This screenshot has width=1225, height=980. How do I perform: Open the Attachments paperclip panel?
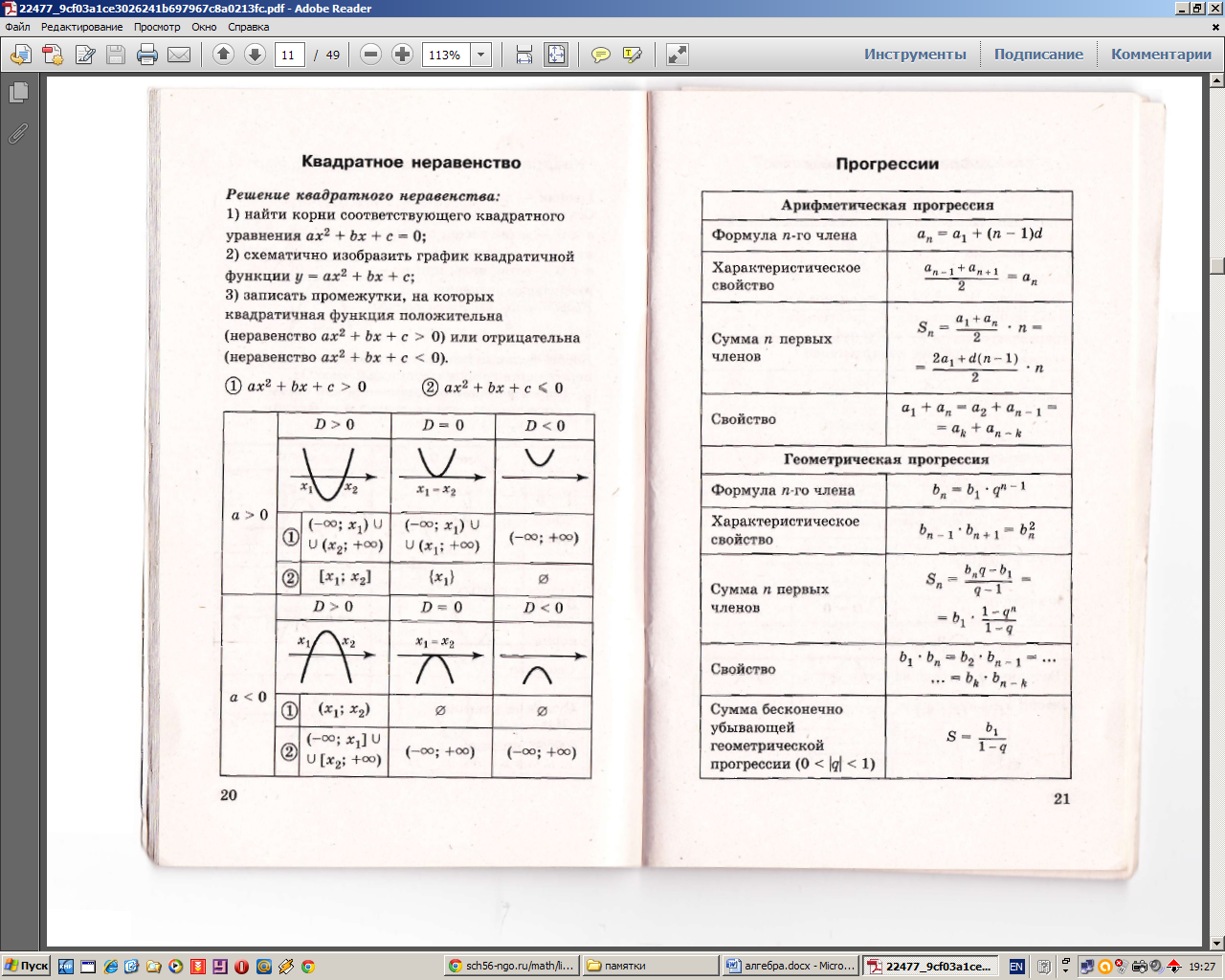18,133
